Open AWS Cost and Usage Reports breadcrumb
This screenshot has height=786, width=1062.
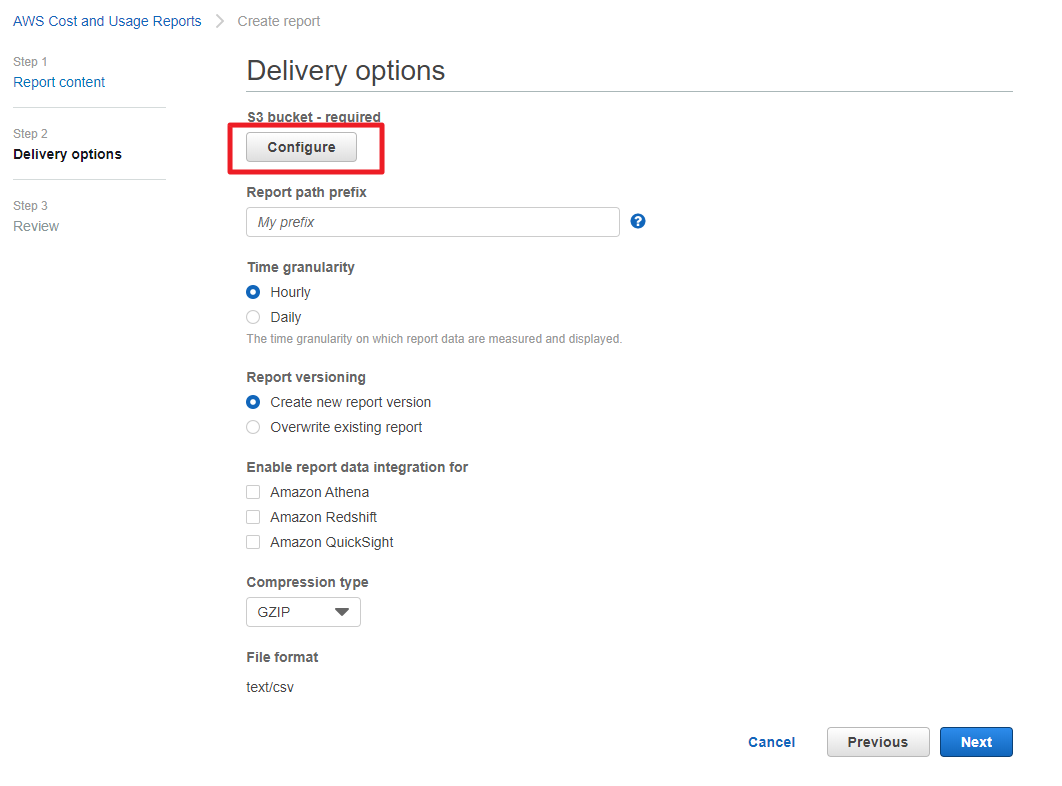pos(107,21)
